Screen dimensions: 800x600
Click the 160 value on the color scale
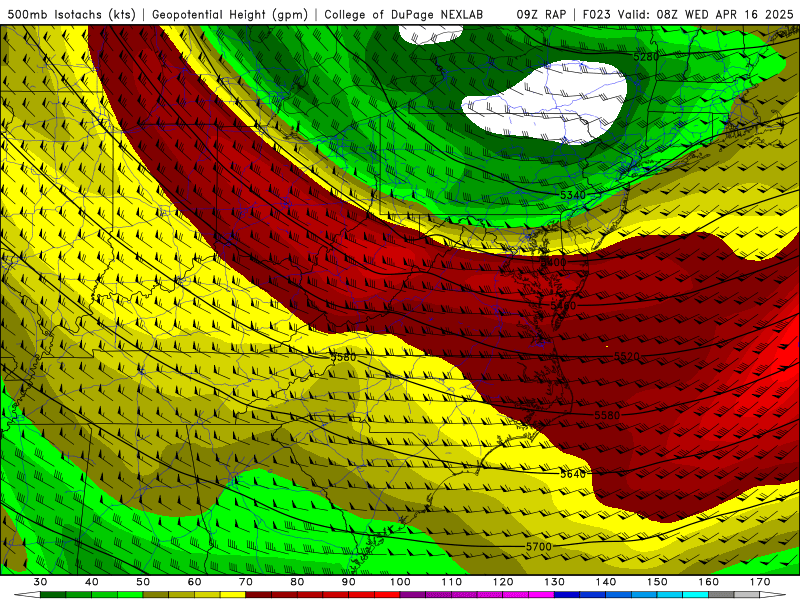click(708, 582)
